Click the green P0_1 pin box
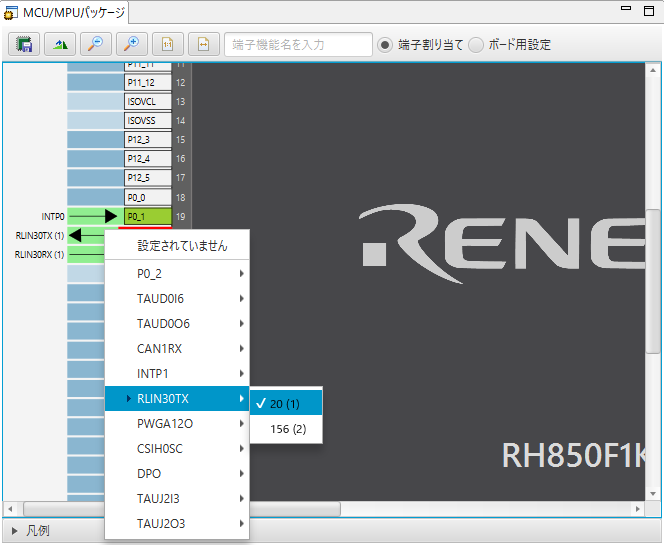Viewport: 664px width, 545px height. 148,216
